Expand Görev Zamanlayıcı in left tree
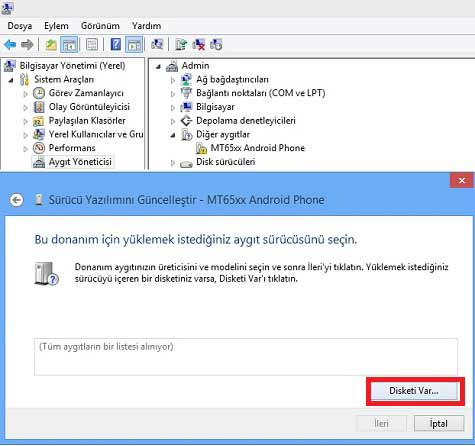The width and height of the screenshot is (475, 446). pos(25,94)
